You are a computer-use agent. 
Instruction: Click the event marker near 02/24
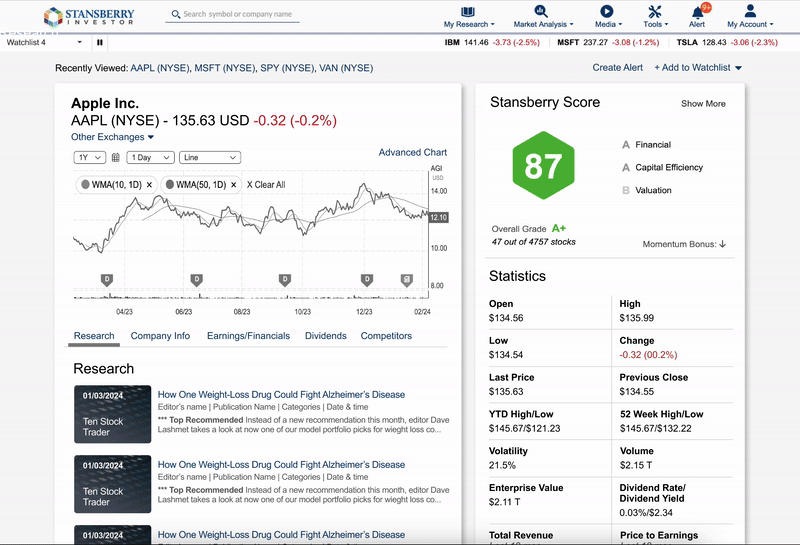click(x=407, y=280)
